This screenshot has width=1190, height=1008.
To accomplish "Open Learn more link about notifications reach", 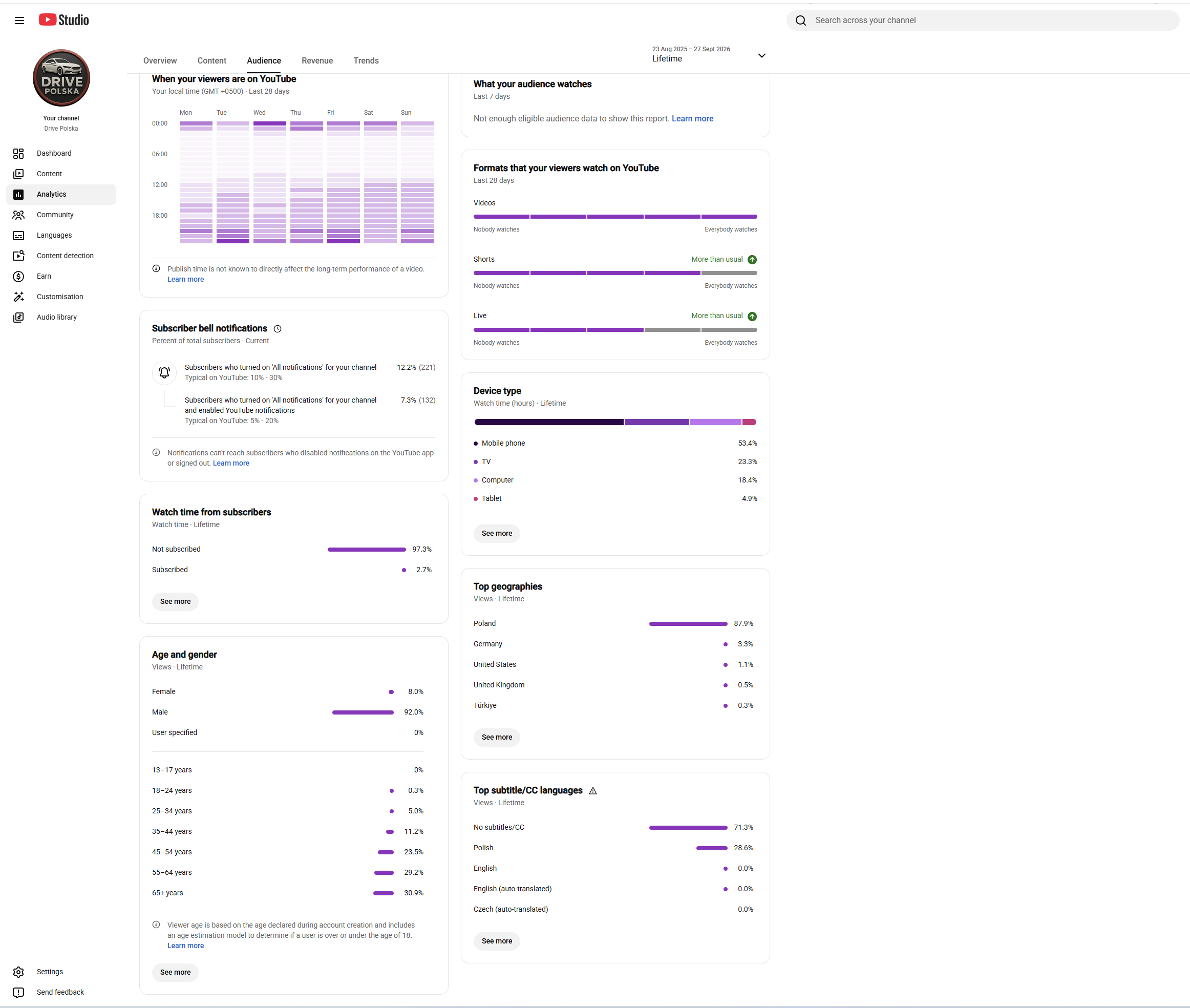I will click(231, 464).
